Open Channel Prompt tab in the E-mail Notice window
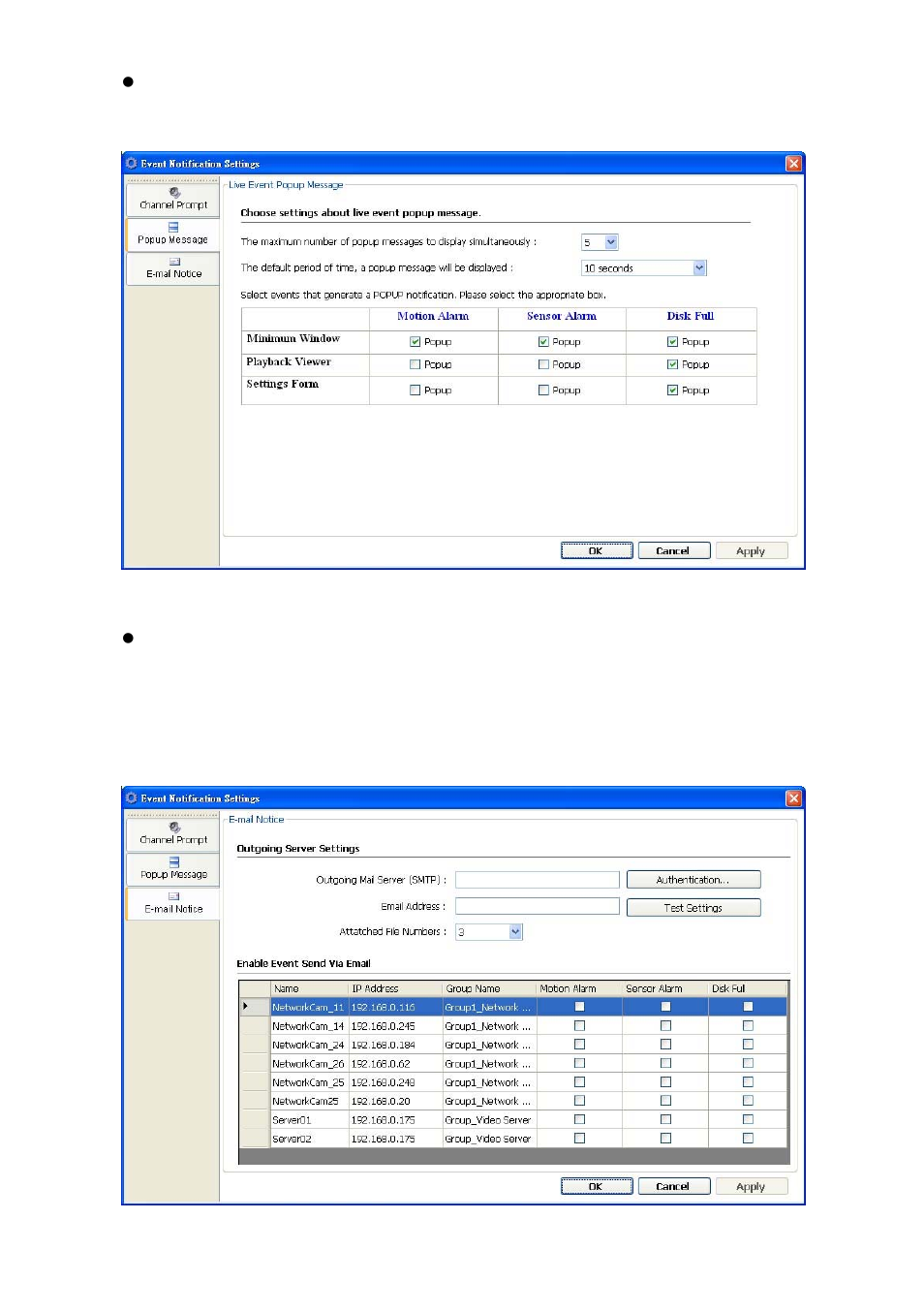924x1313 pixels. 173,833
